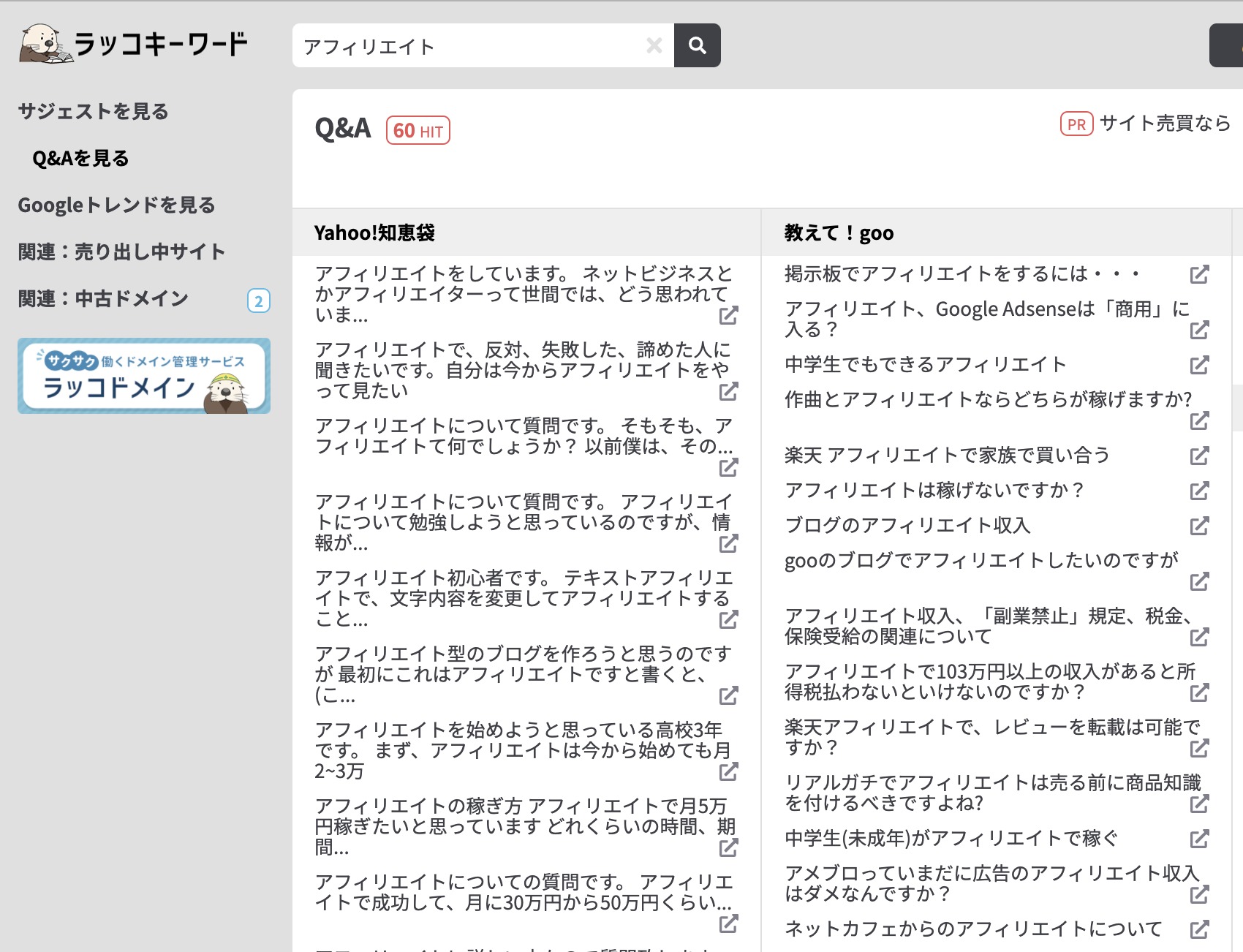The image size is (1243, 952).
Task: Click the Q&A section heading
Action: click(x=343, y=129)
